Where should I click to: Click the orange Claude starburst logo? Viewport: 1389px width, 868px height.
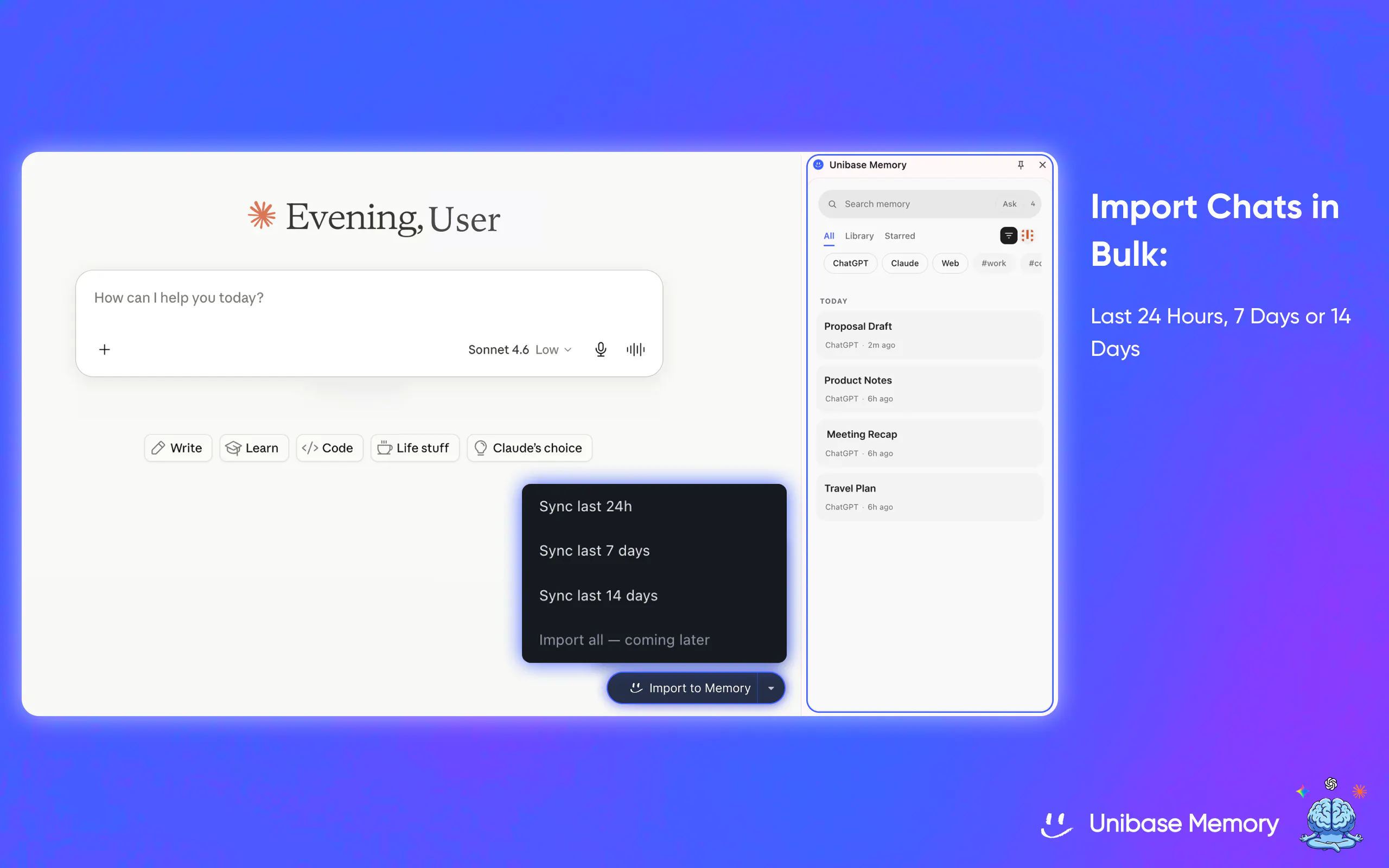[x=262, y=215]
